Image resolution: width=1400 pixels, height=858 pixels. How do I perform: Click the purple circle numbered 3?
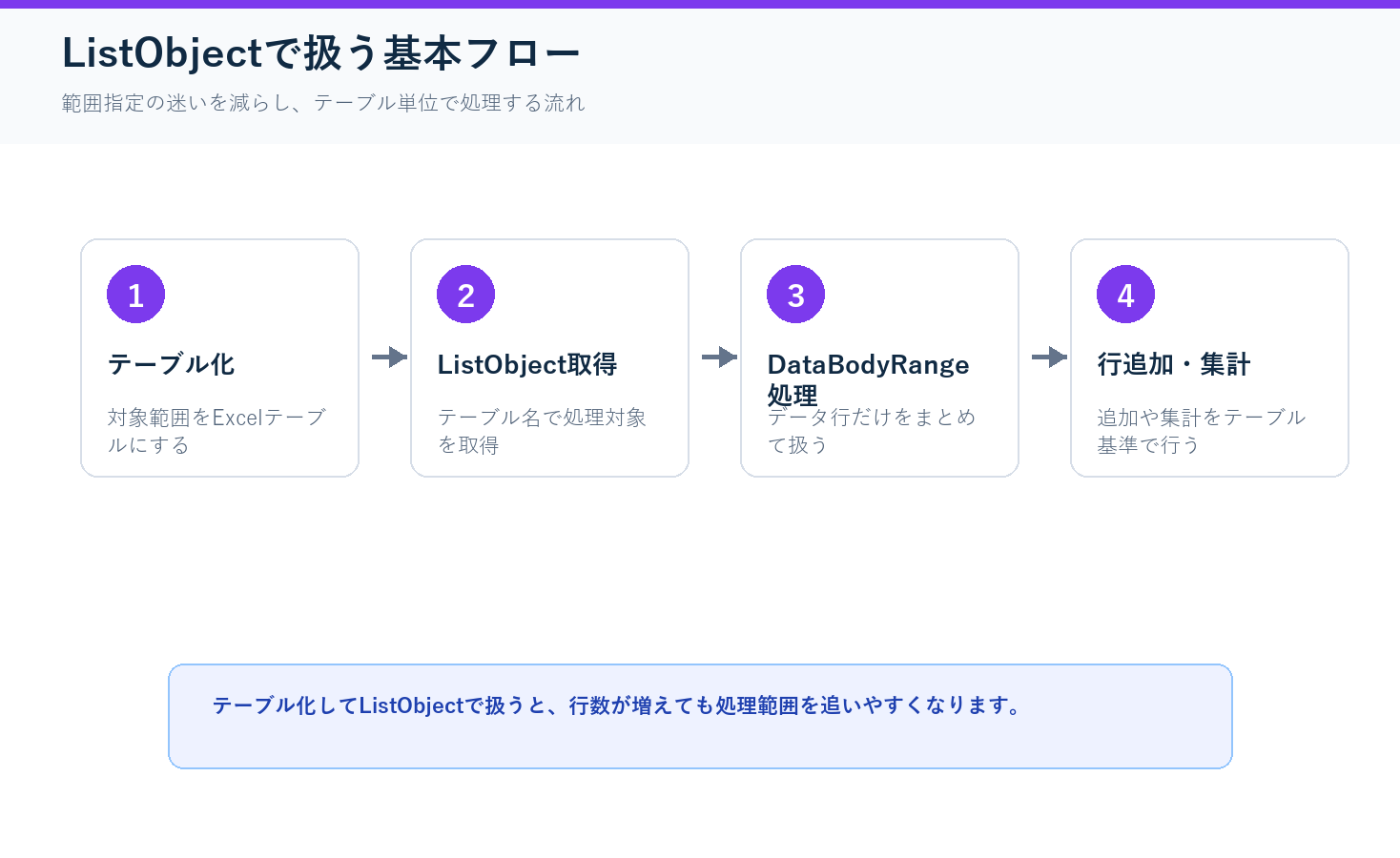tap(795, 295)
